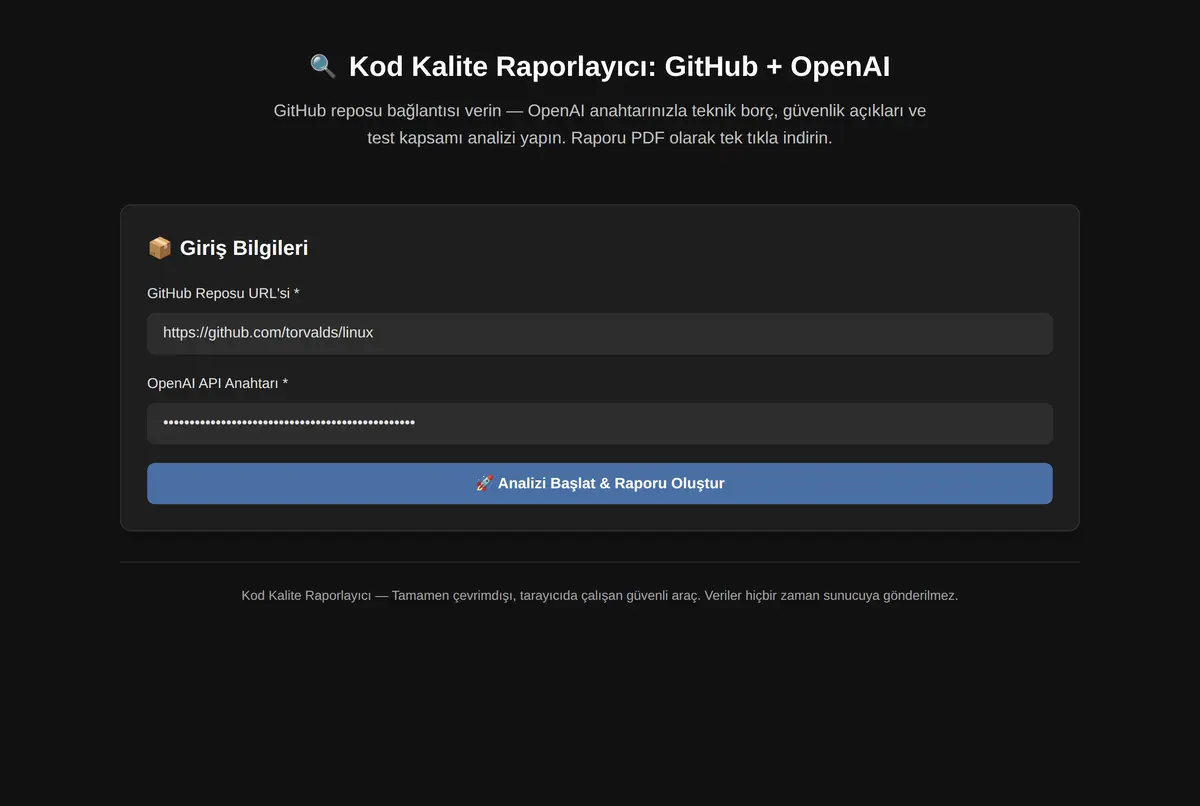Click the GitHub Reposu URL input field

(x=600, y=333)
